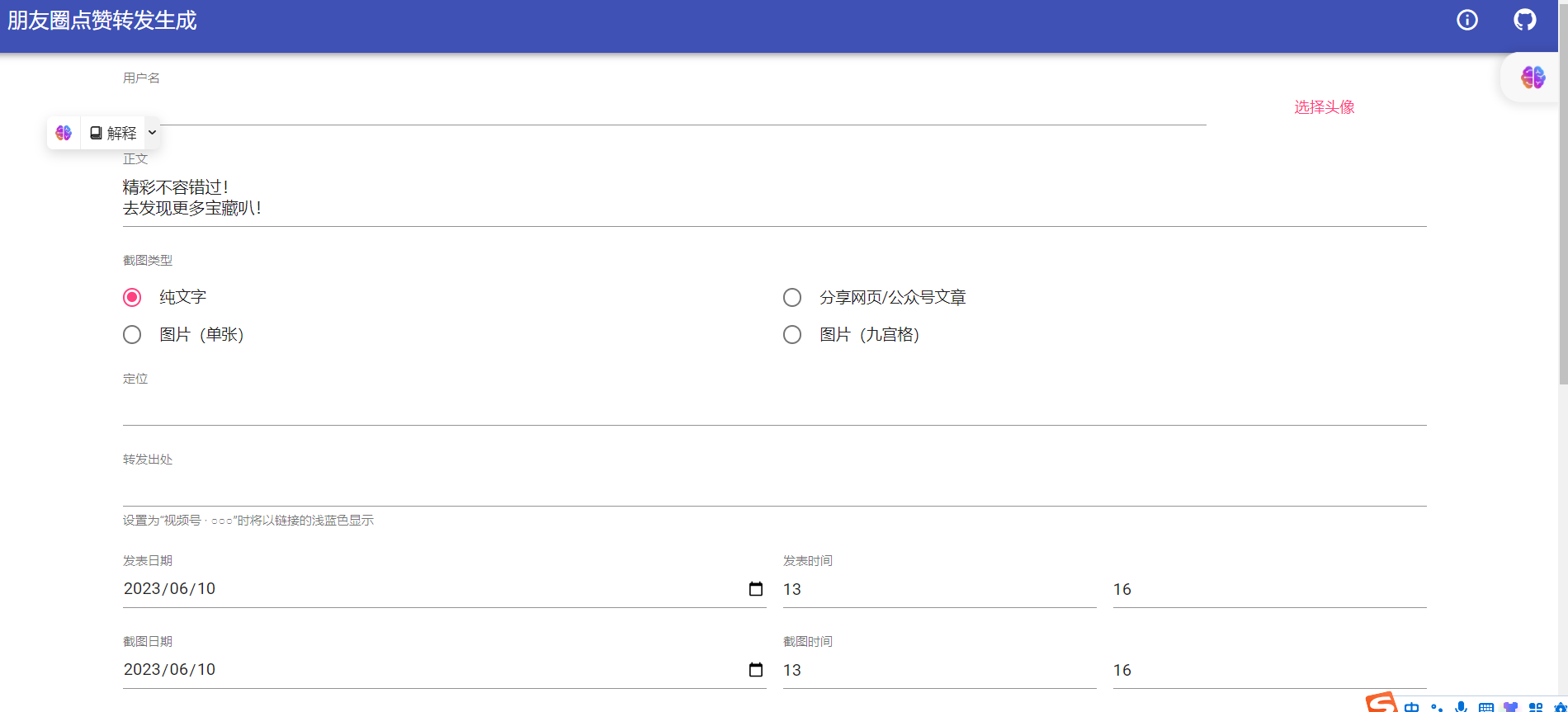Open calendar picker for 截图日期
1568x712 pixels.
755,670
